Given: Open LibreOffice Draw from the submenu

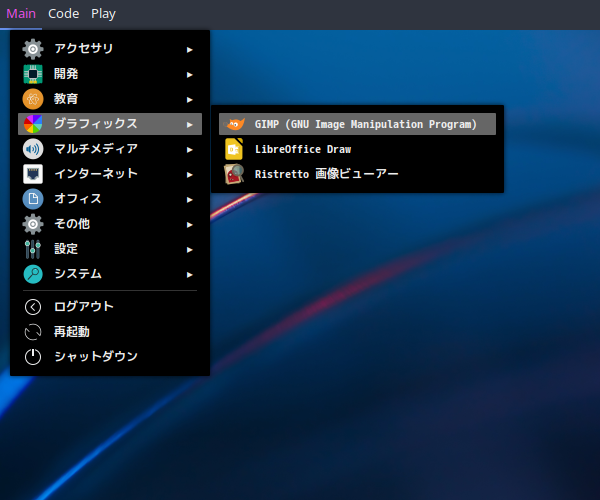Looking at the screenshot, I should pos(357,149).
